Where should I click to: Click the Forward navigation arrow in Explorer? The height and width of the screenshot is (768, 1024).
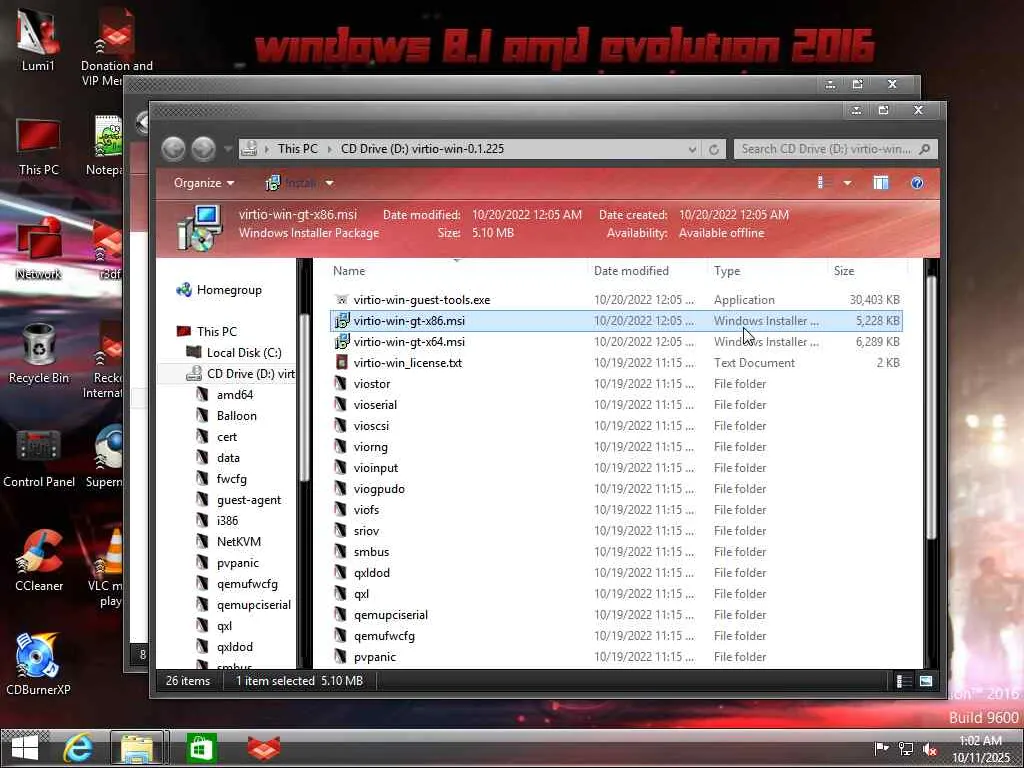coord(204,149)
